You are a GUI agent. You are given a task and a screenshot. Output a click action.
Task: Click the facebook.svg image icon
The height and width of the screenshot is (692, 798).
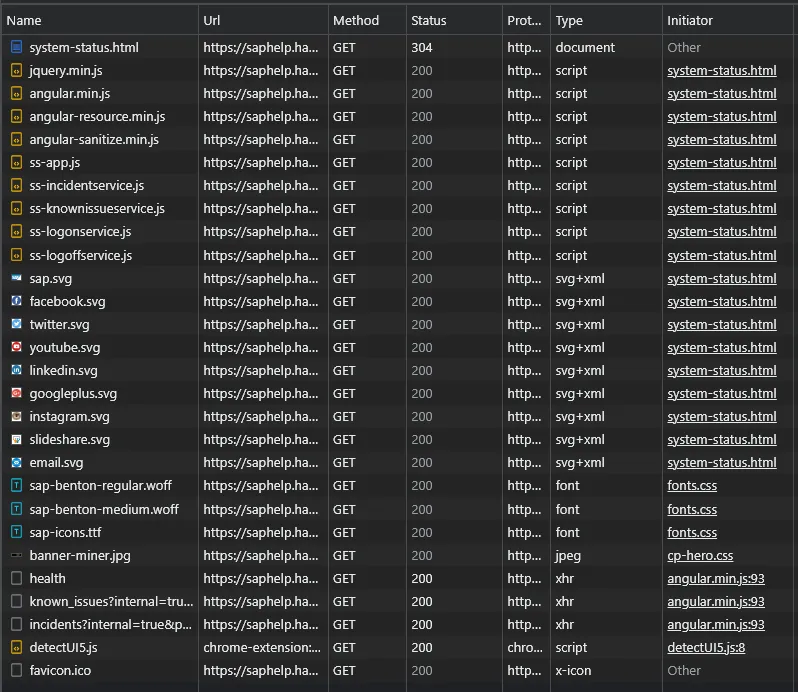pos(16,301)
